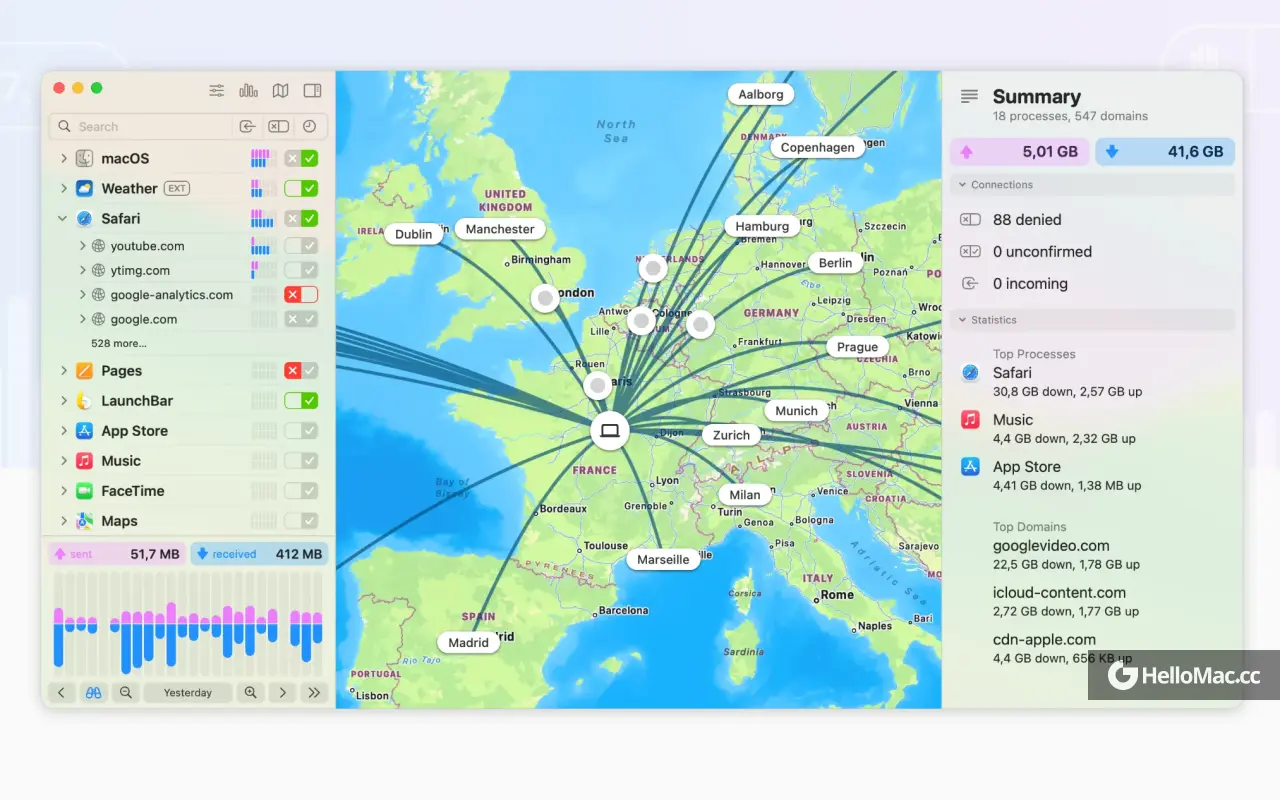Toggle the Weather rule switch

[301, 188]
